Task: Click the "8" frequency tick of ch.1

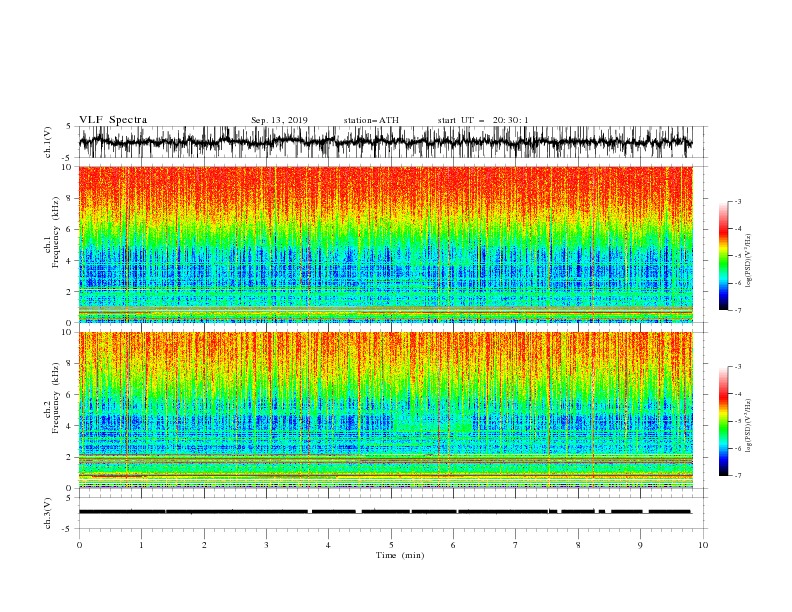Action: click(70, 198)
